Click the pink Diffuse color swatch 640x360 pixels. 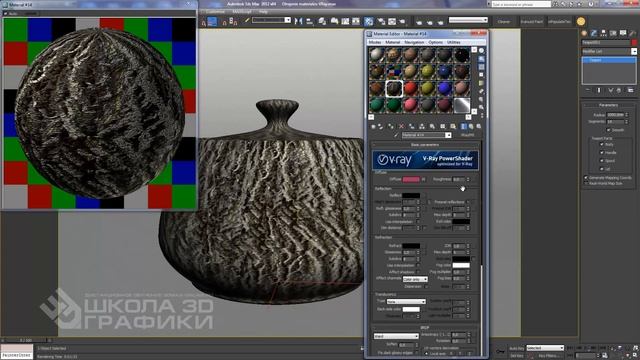point(411,179)
